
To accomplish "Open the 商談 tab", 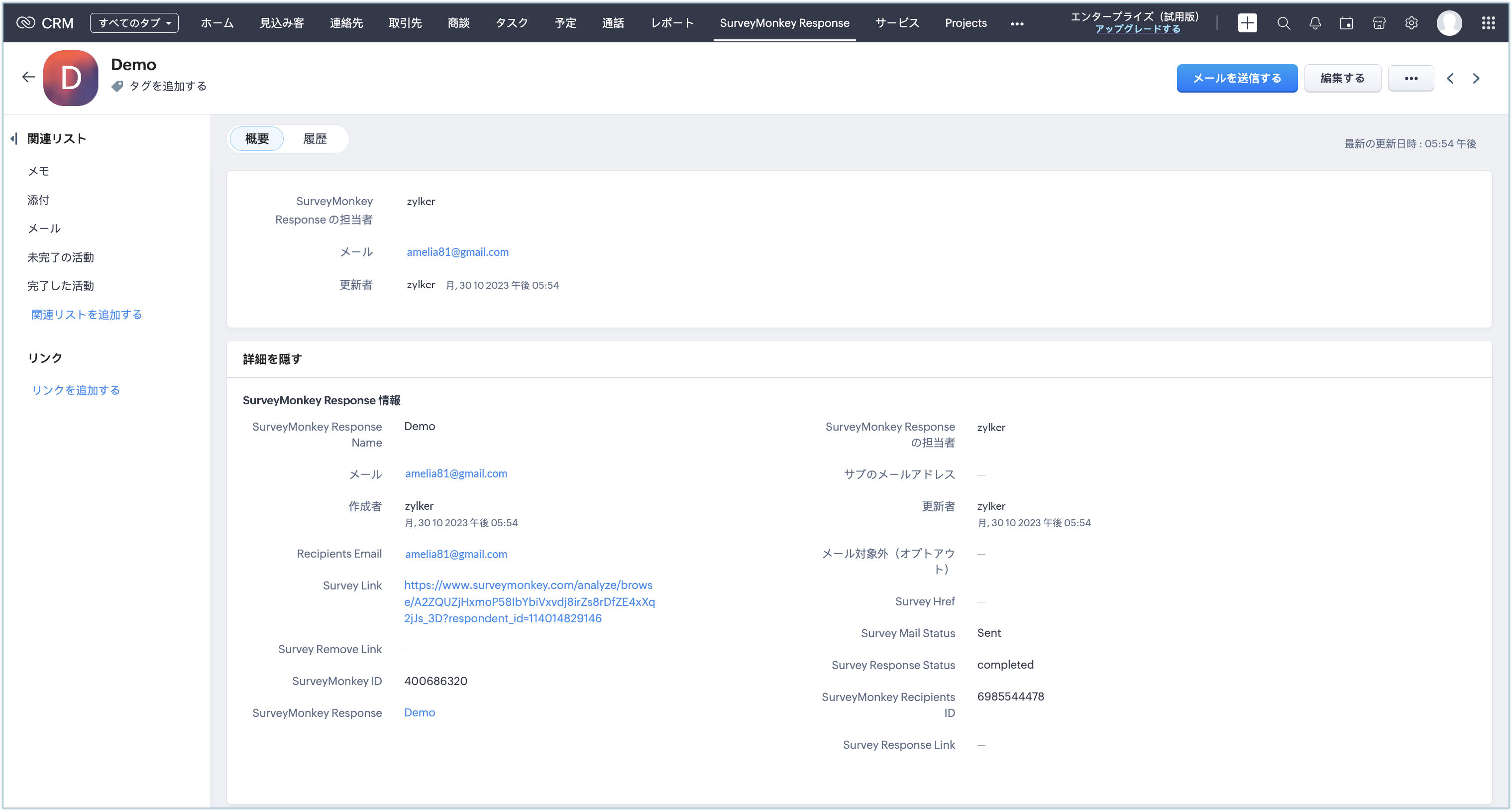I will 458,23.
